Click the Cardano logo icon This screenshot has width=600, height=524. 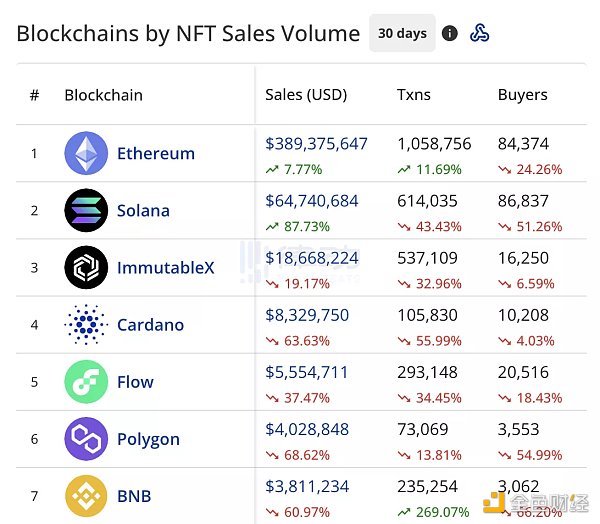(86, 325)
